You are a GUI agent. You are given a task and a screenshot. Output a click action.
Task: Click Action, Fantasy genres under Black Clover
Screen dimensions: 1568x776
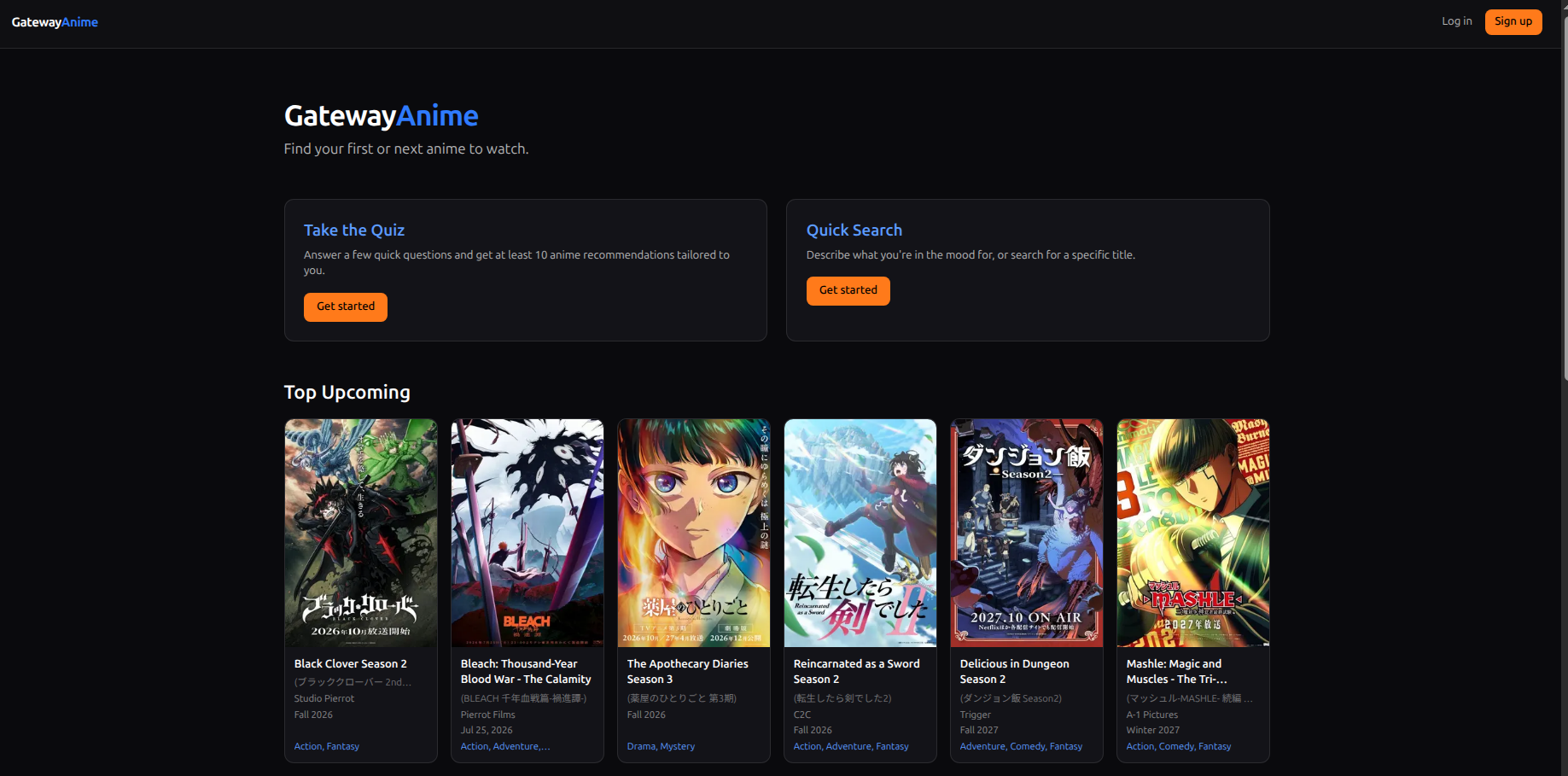[x=327, y=746]
